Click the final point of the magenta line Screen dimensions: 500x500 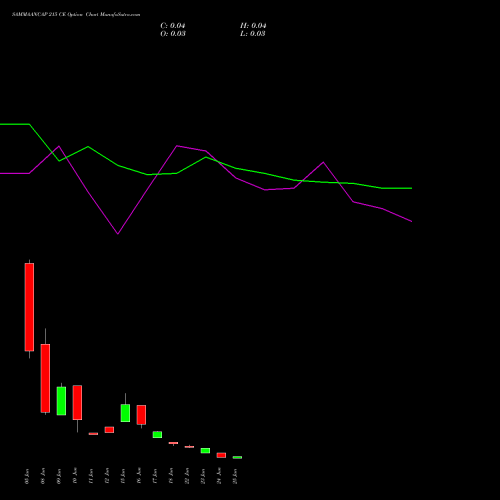pyautogui.click(x=412, y=221)
